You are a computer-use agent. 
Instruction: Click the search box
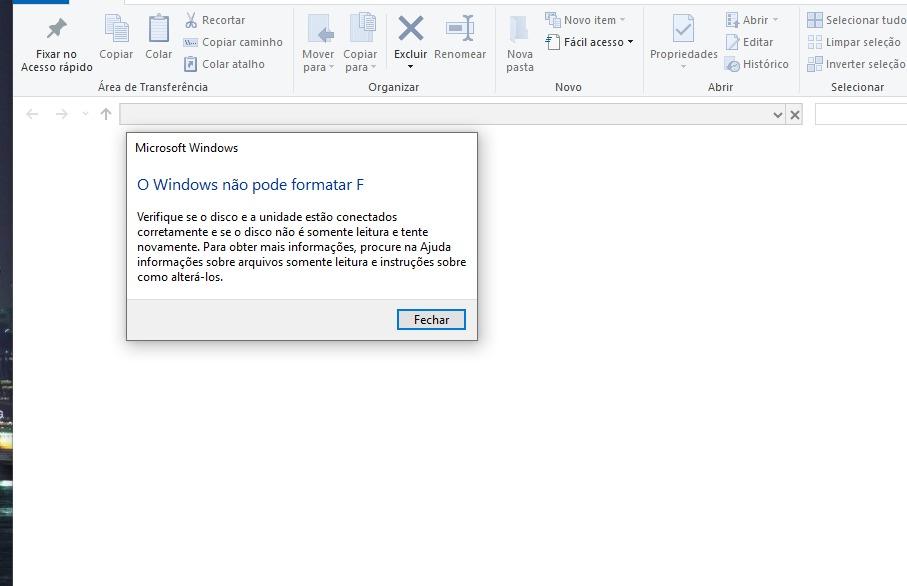[x=861, y=114]
